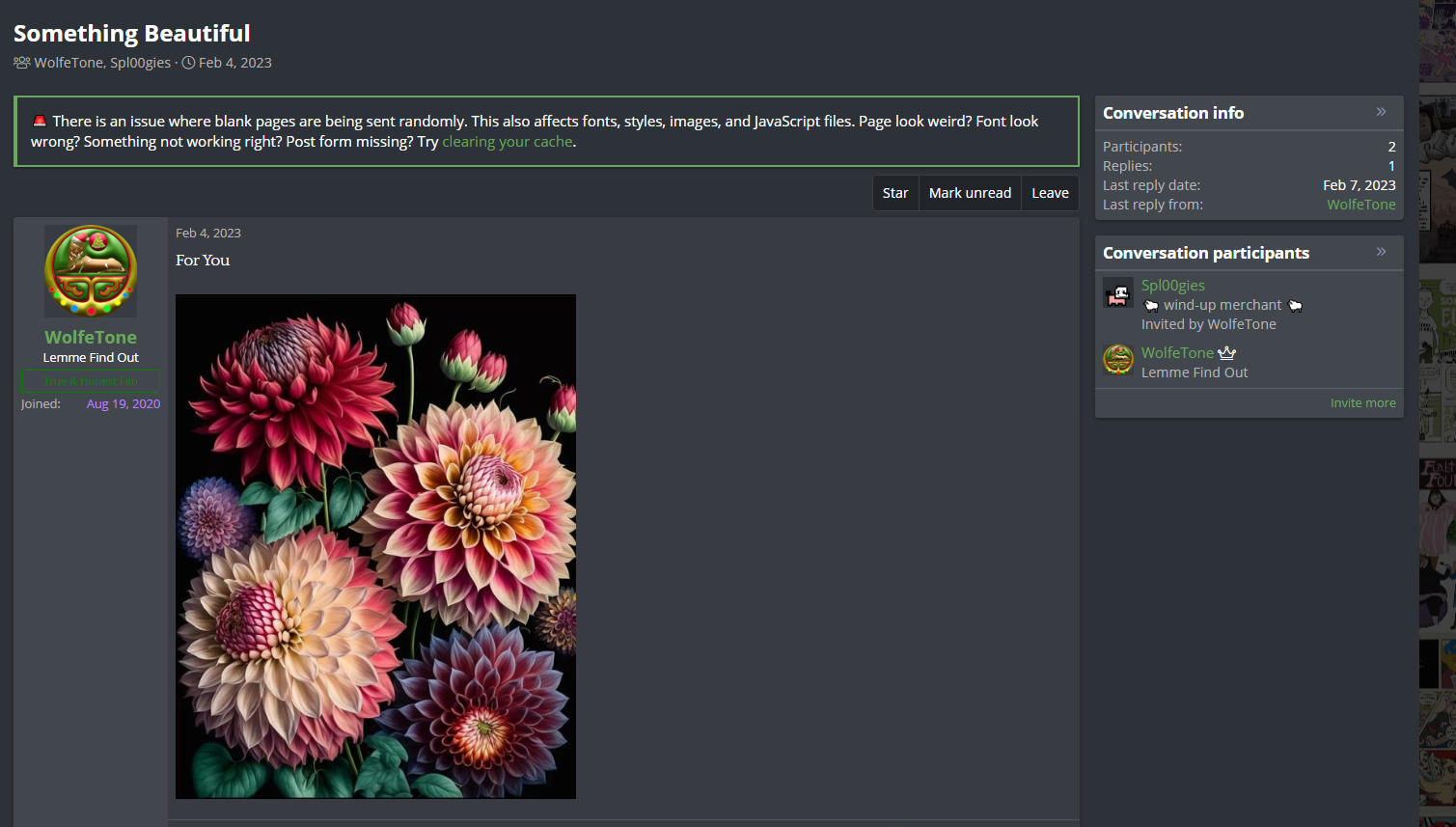Collapse the Conversation info panel
Image resolution: width=1456 pixels, height=827 pixels.
(1381, 112)
